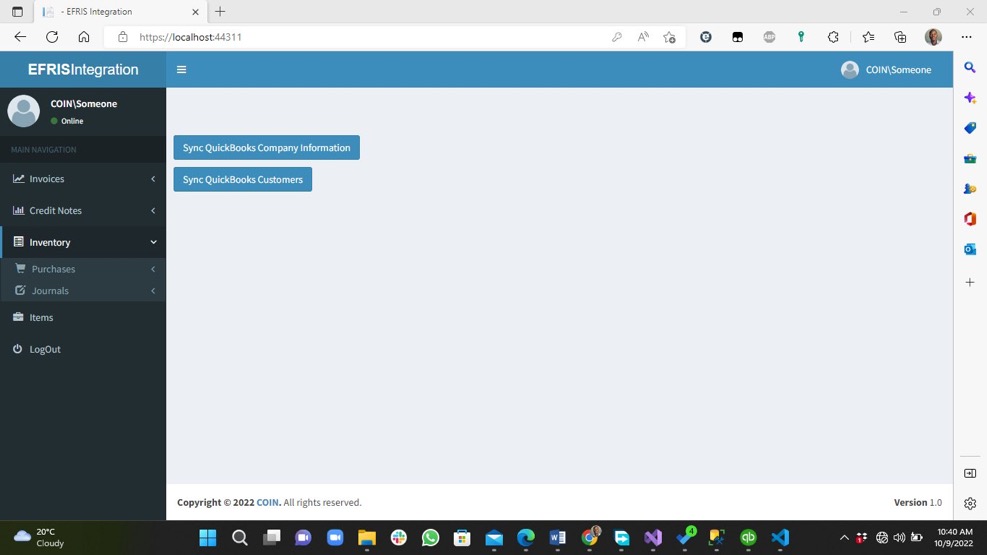Select the EFRIS Integration tab
This screenshot has height=555, width=987.
(x=120, y=11)
